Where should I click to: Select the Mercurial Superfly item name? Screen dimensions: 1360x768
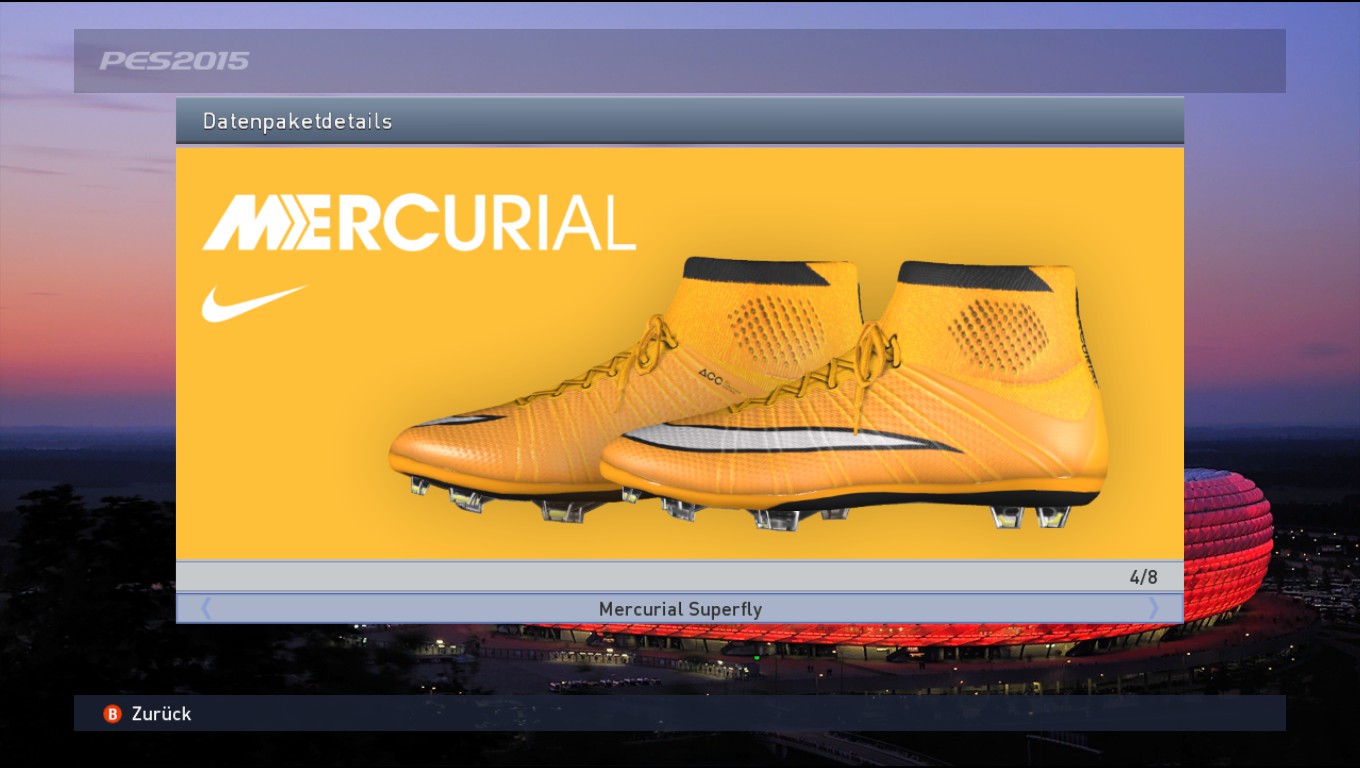point(680,609)
